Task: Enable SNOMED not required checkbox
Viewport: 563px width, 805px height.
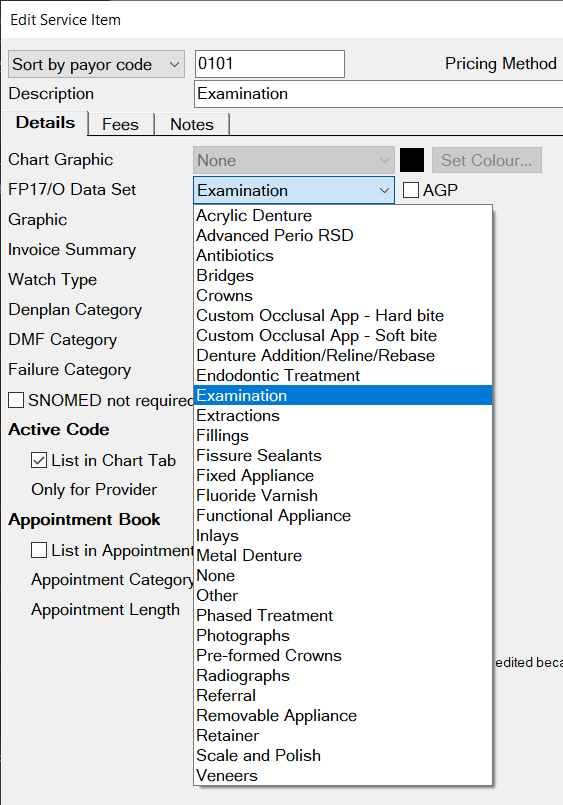Action: [16, 400]
